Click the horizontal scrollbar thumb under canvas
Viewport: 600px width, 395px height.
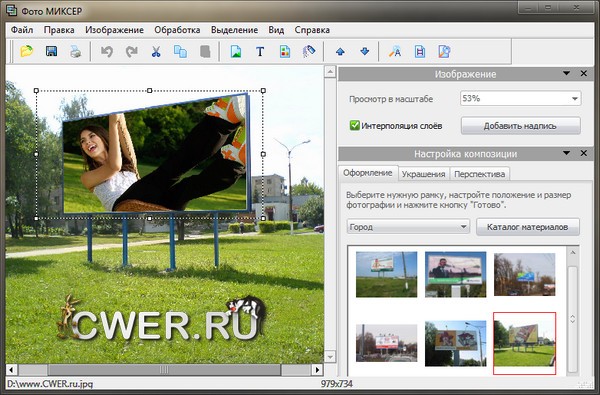[x=164, y=370]
